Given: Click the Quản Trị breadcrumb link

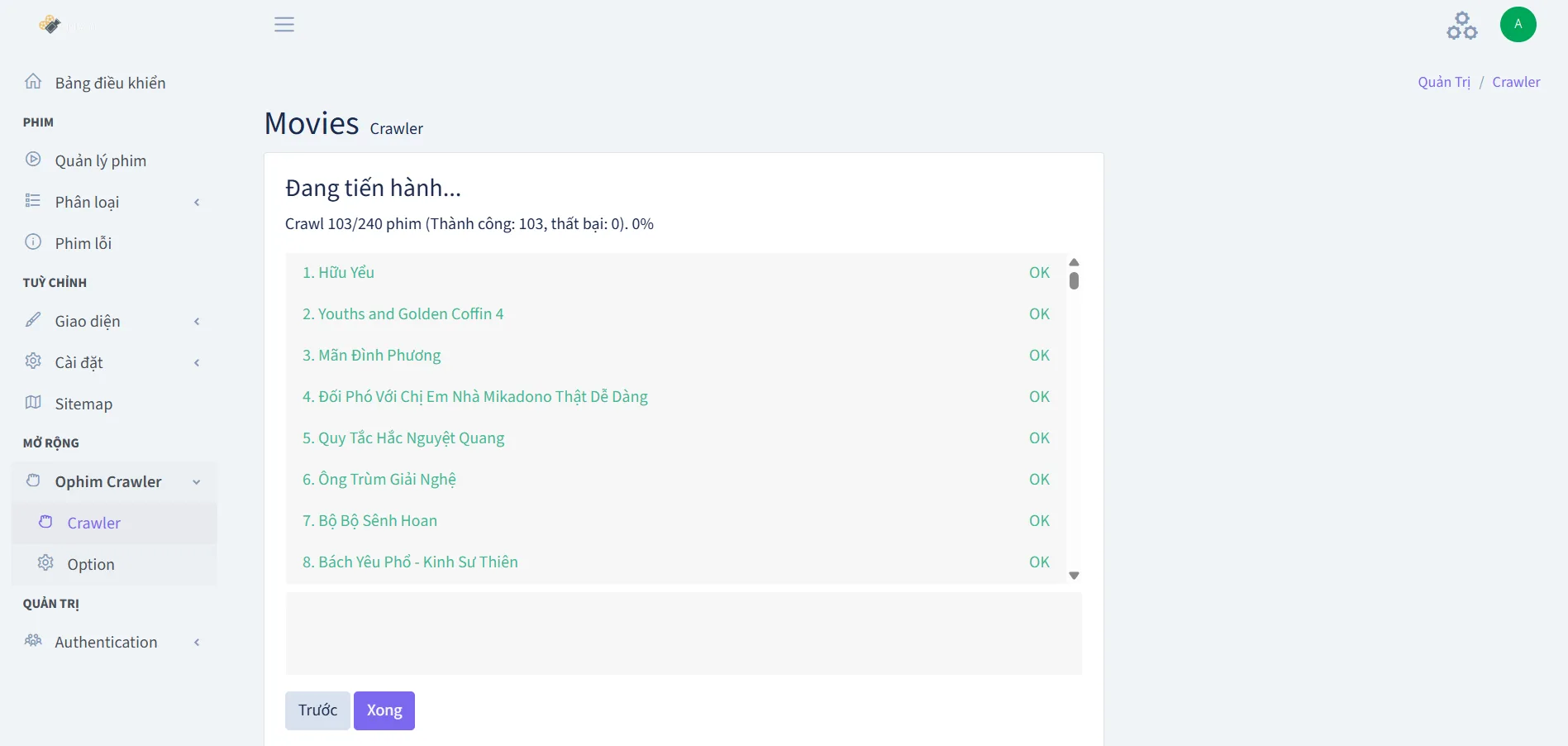Looking at the screenshot, I should click(x=1443, y=82).
